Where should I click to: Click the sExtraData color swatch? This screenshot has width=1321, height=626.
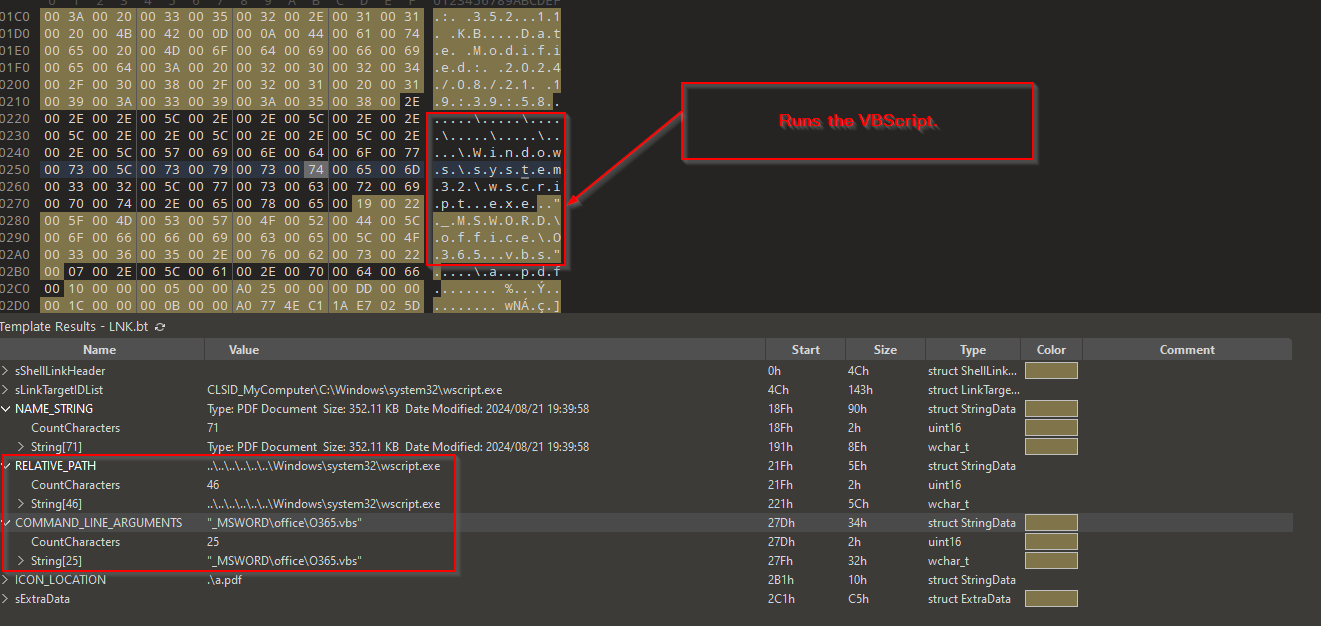point(1051,599)
